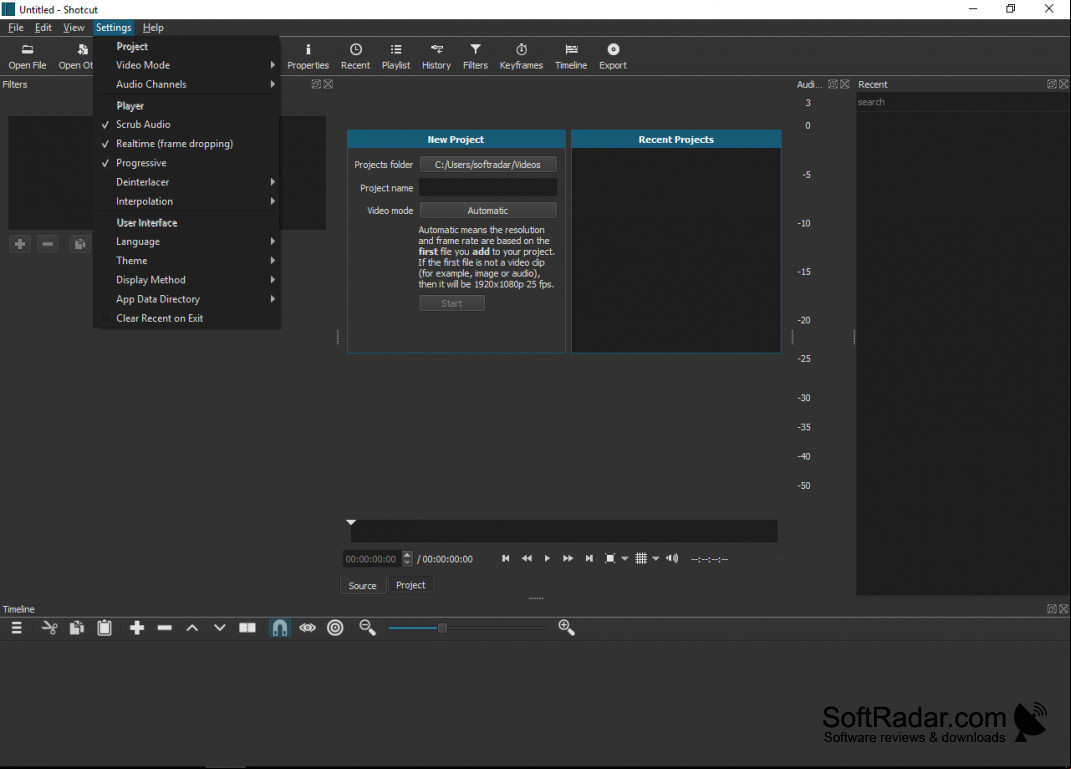Expand Deinterlacer submenu
This screenshot has height=769, width=1071.
click(x=186, y=182)
